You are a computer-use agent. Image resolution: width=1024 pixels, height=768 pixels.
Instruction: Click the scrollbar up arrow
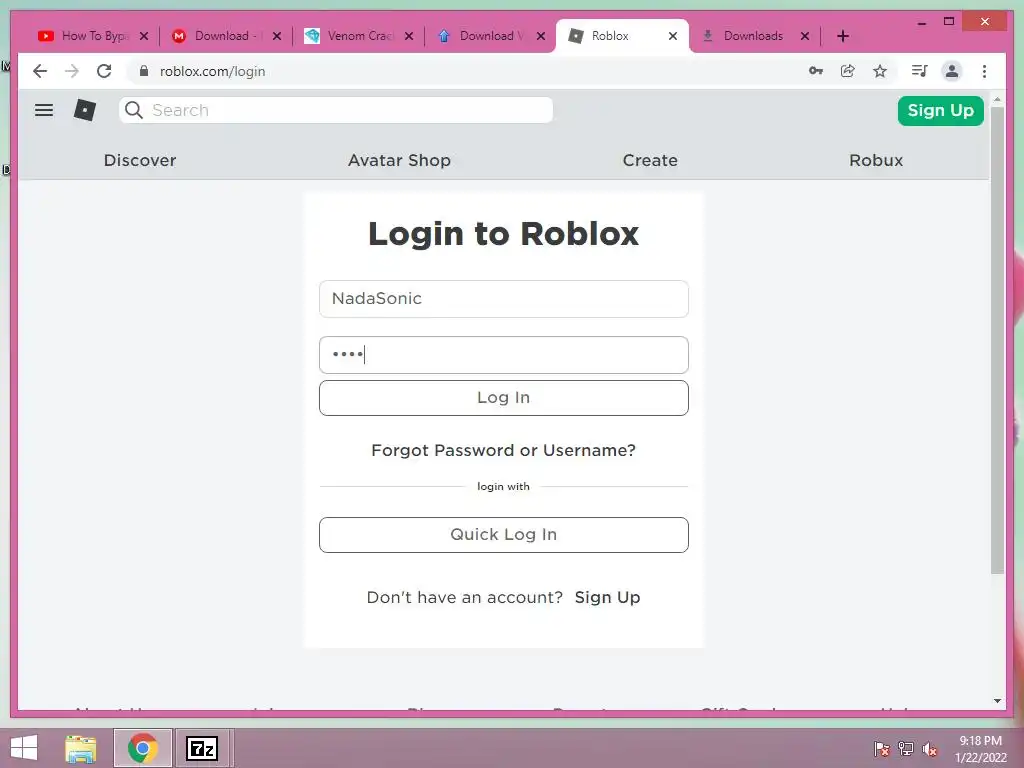point(997,99)
